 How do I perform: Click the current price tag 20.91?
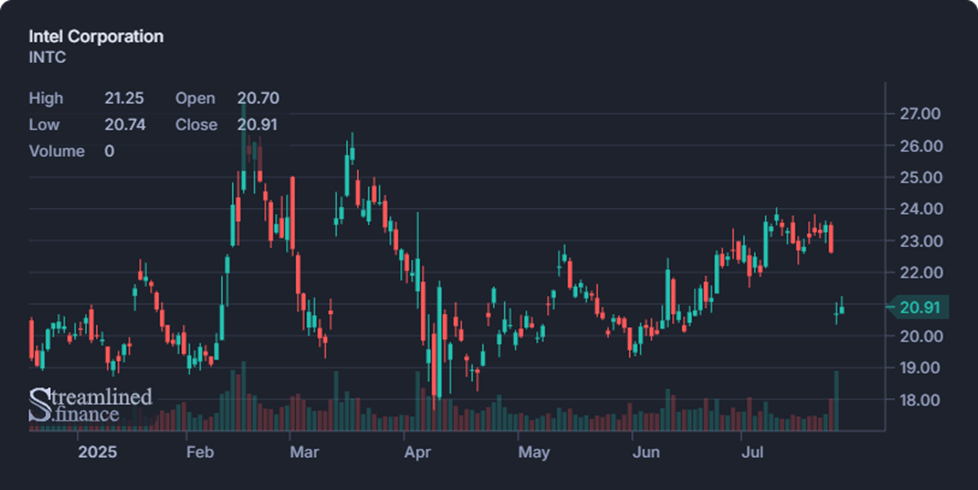pyautogui.click(x=920, y=307)
